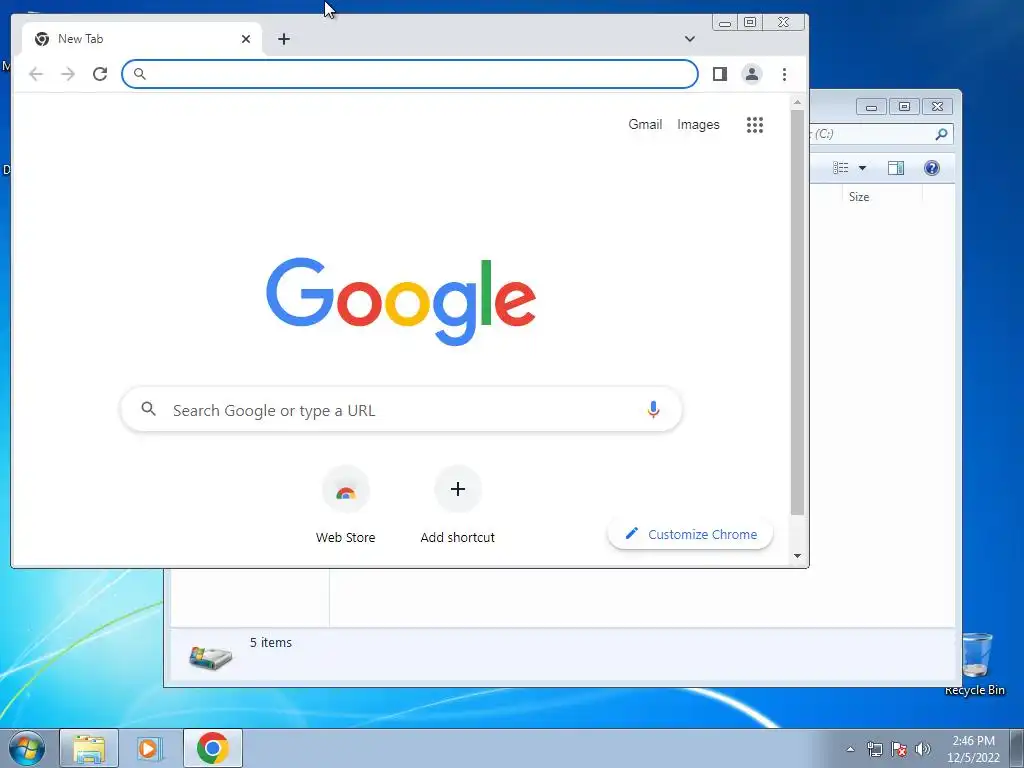Click Chrome's forward navigation arrow

[68, 74]
